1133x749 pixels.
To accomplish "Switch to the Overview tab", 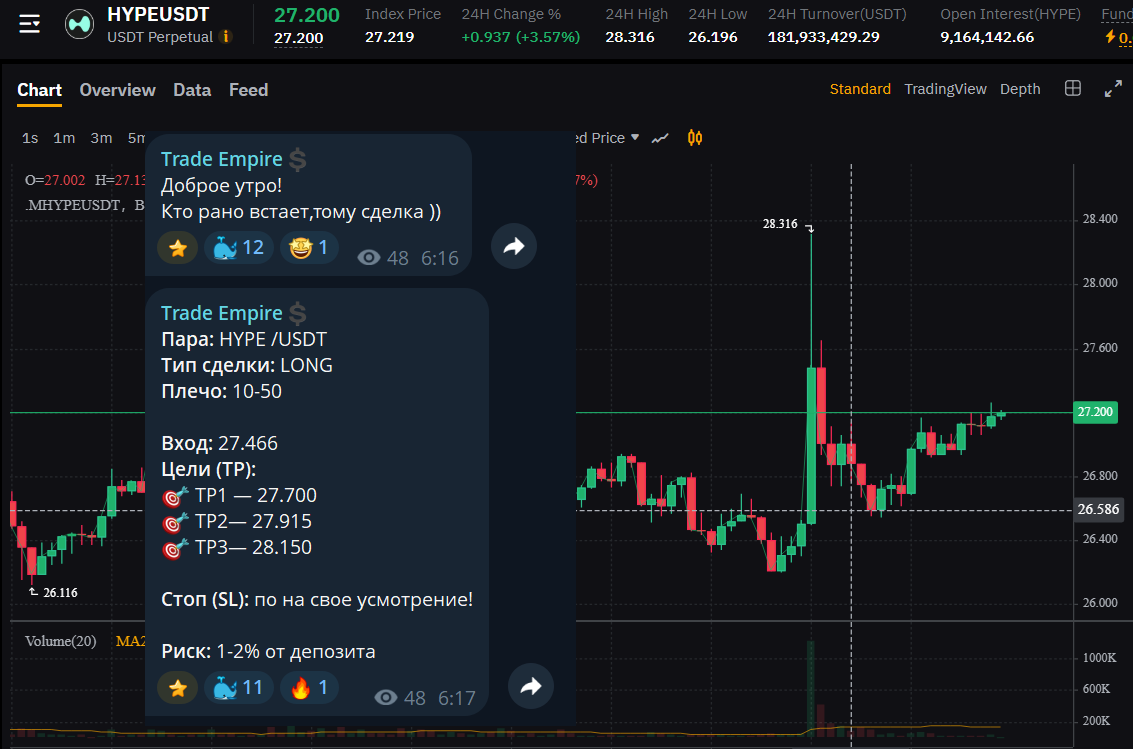I will pos(117,90).
